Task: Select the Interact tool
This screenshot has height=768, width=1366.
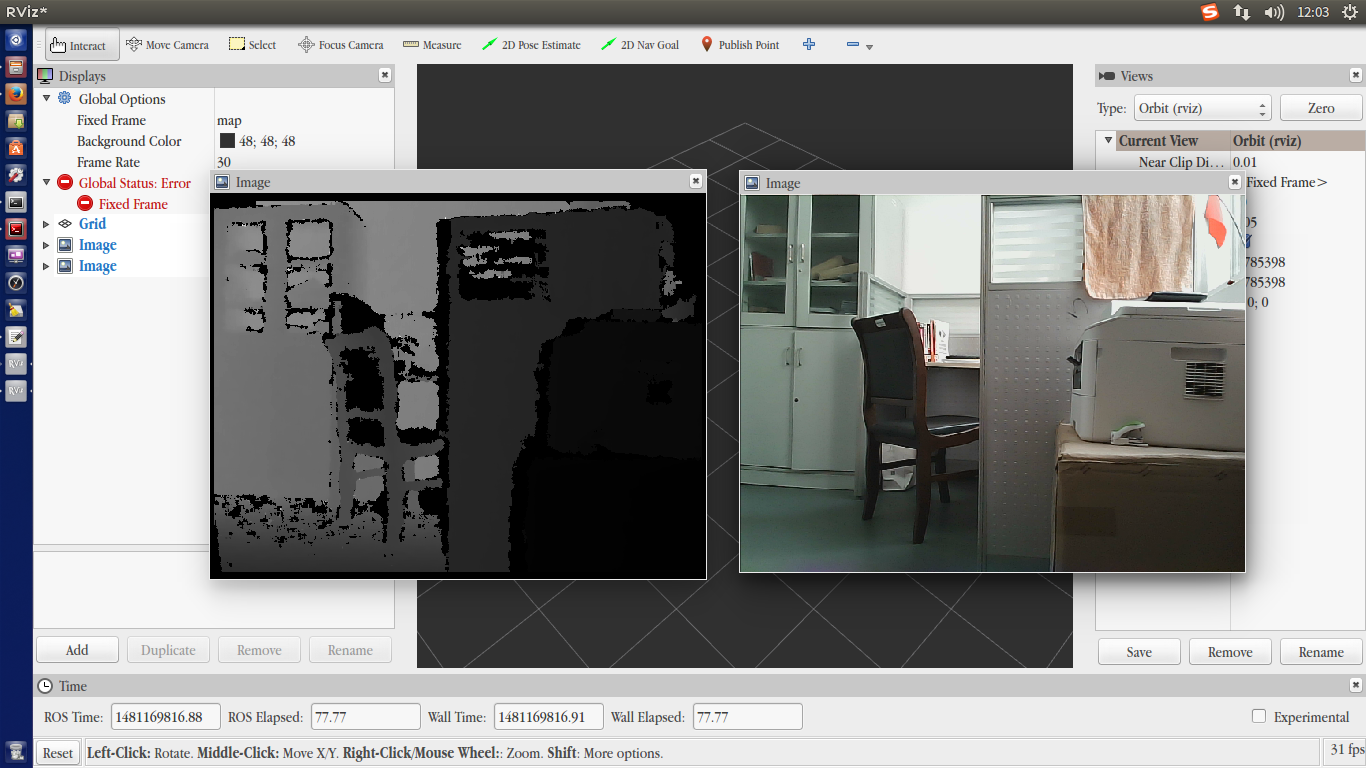Action: [x=82, y=45]
